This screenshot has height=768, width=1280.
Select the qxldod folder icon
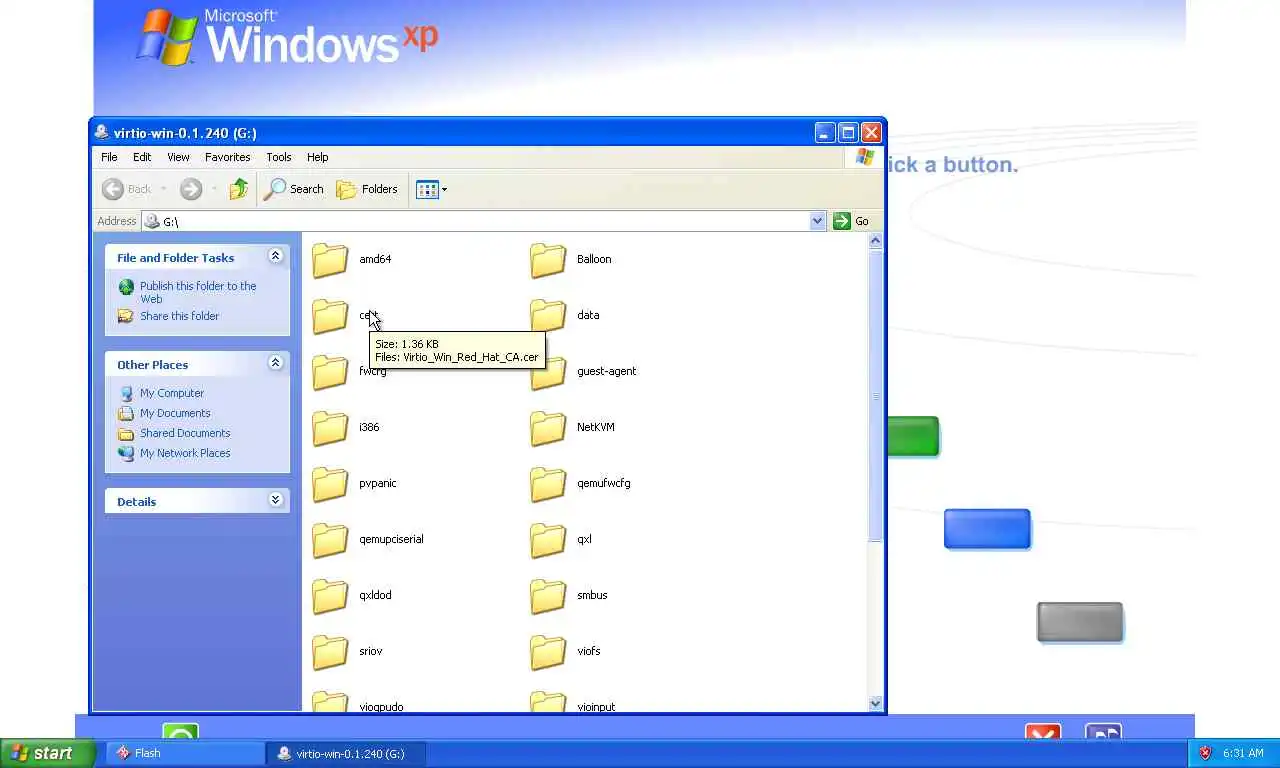pyautogui.click(x=330, y=596)
